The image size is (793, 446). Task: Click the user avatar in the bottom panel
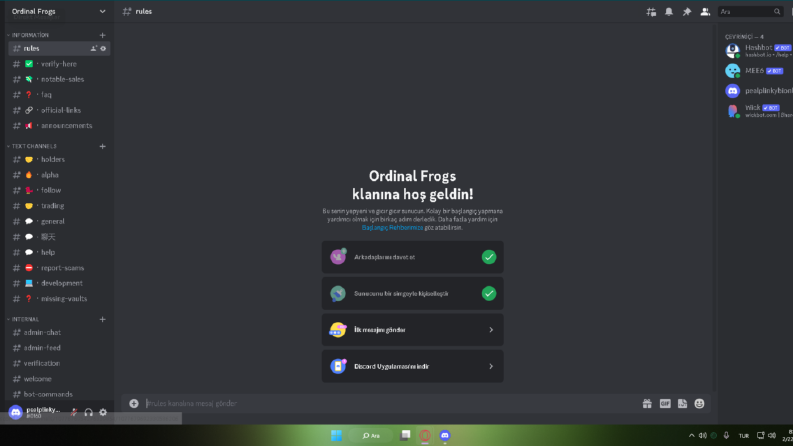[16, 412]
